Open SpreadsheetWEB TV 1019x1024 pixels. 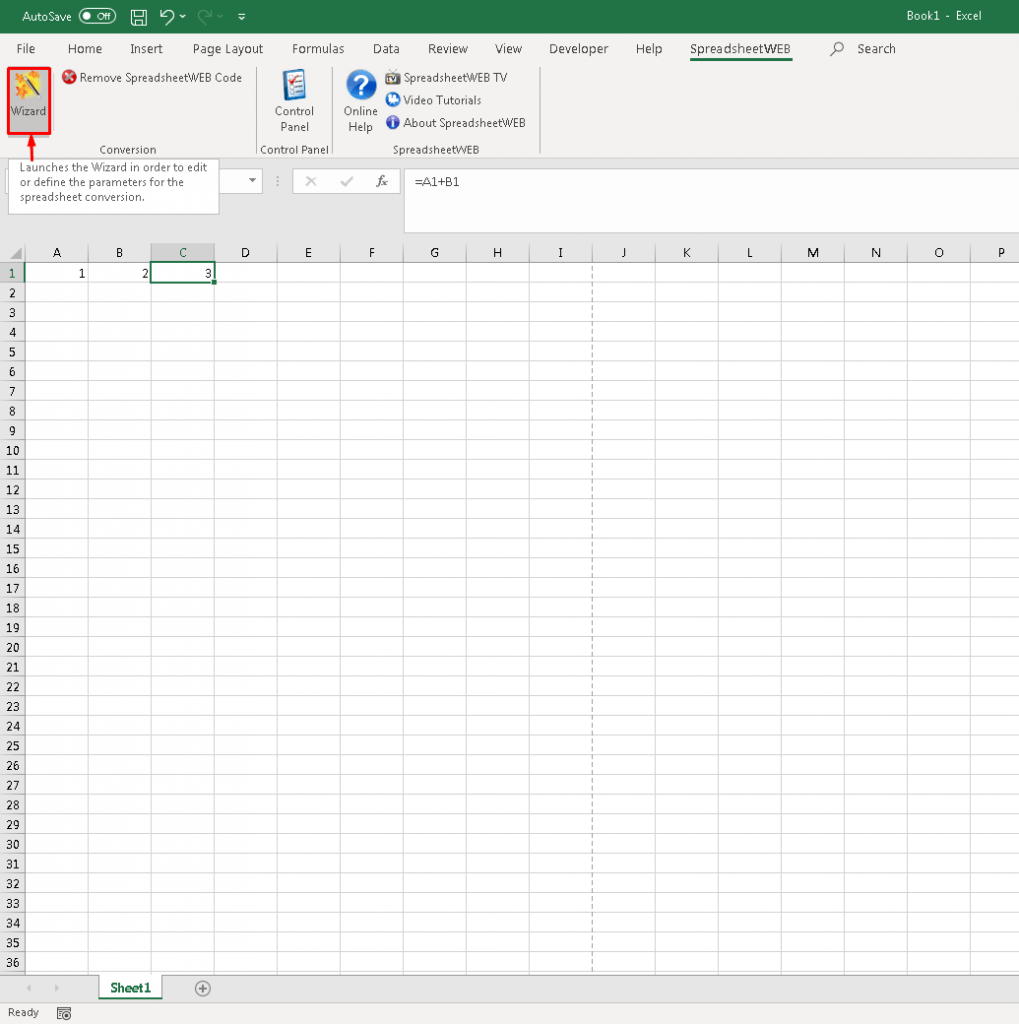pos(446,78)
